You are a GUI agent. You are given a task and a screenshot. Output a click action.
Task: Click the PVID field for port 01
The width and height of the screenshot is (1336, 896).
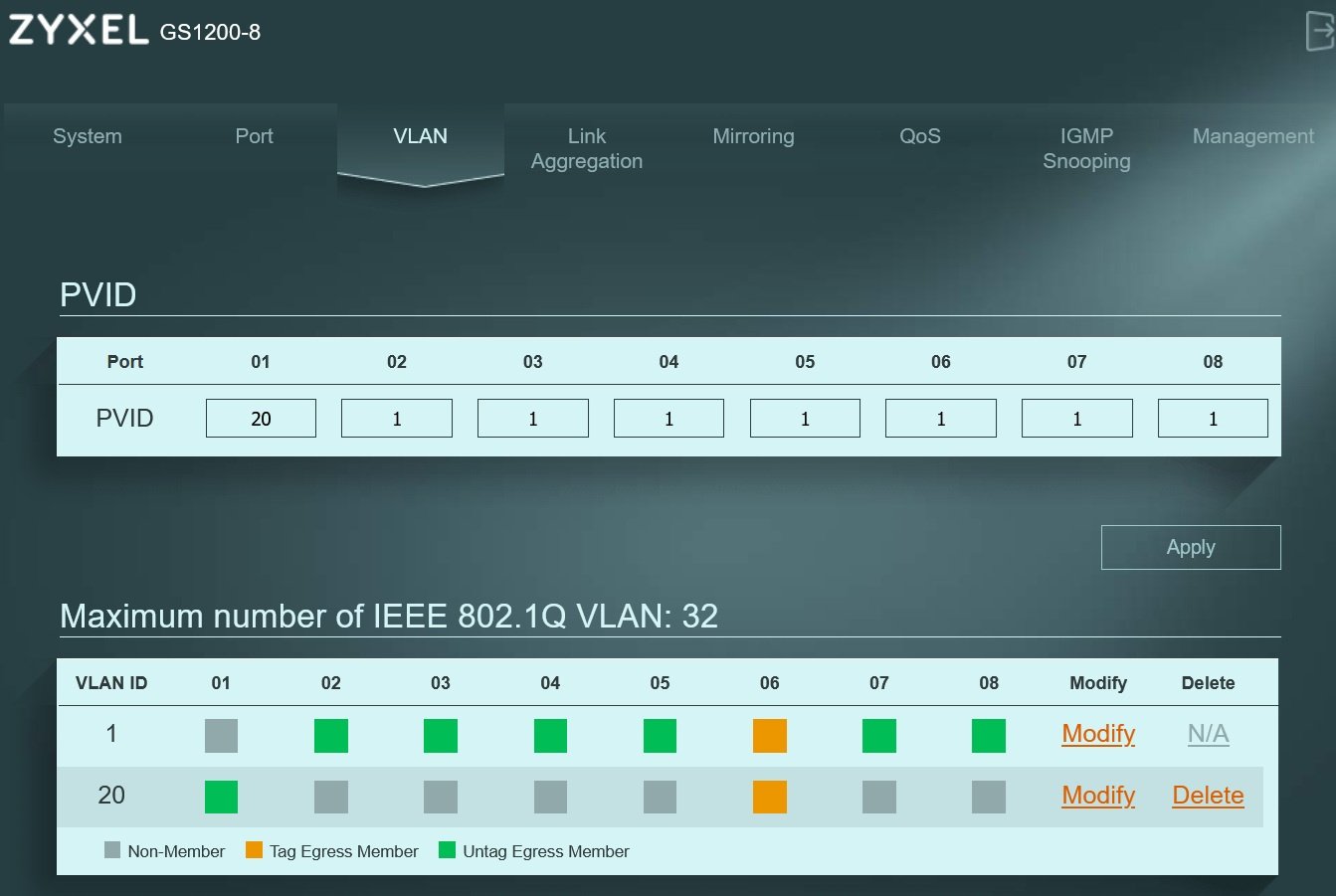click(261, 419)
